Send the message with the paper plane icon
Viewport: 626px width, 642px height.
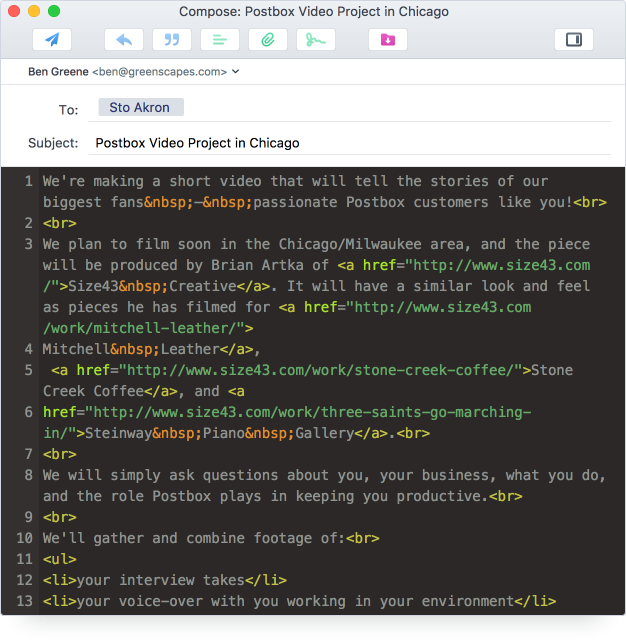click(52, 40)
